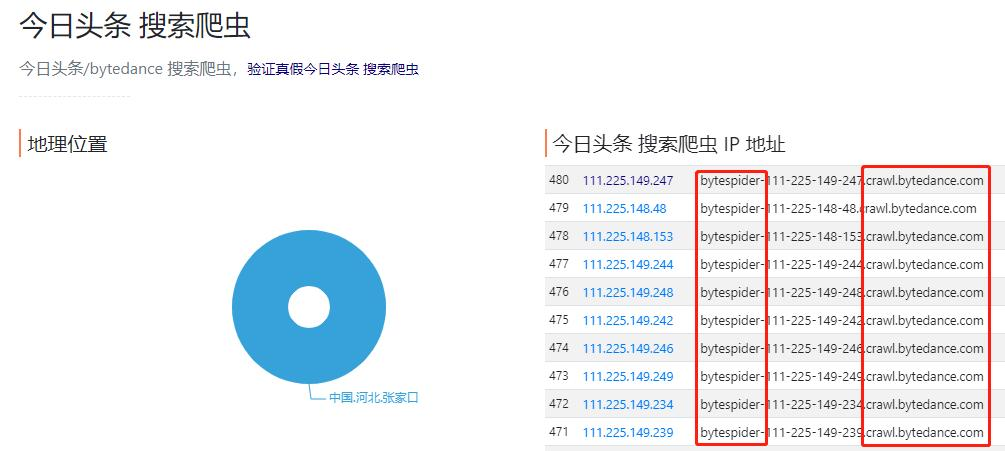Open IP address 111.225.149.248
The image size is (1005, 451).
pyautogui.click(x=628, y=293)
